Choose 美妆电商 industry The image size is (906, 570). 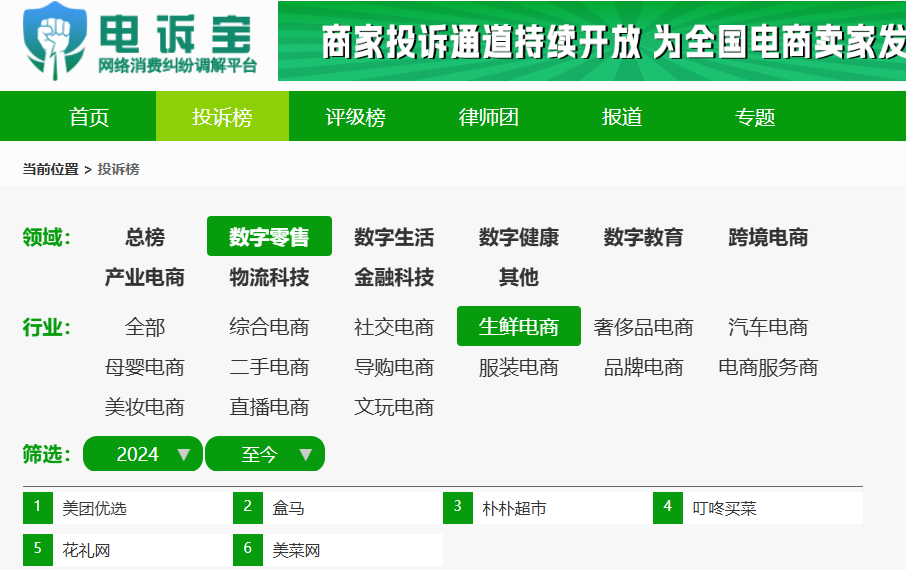click(145, 407)
